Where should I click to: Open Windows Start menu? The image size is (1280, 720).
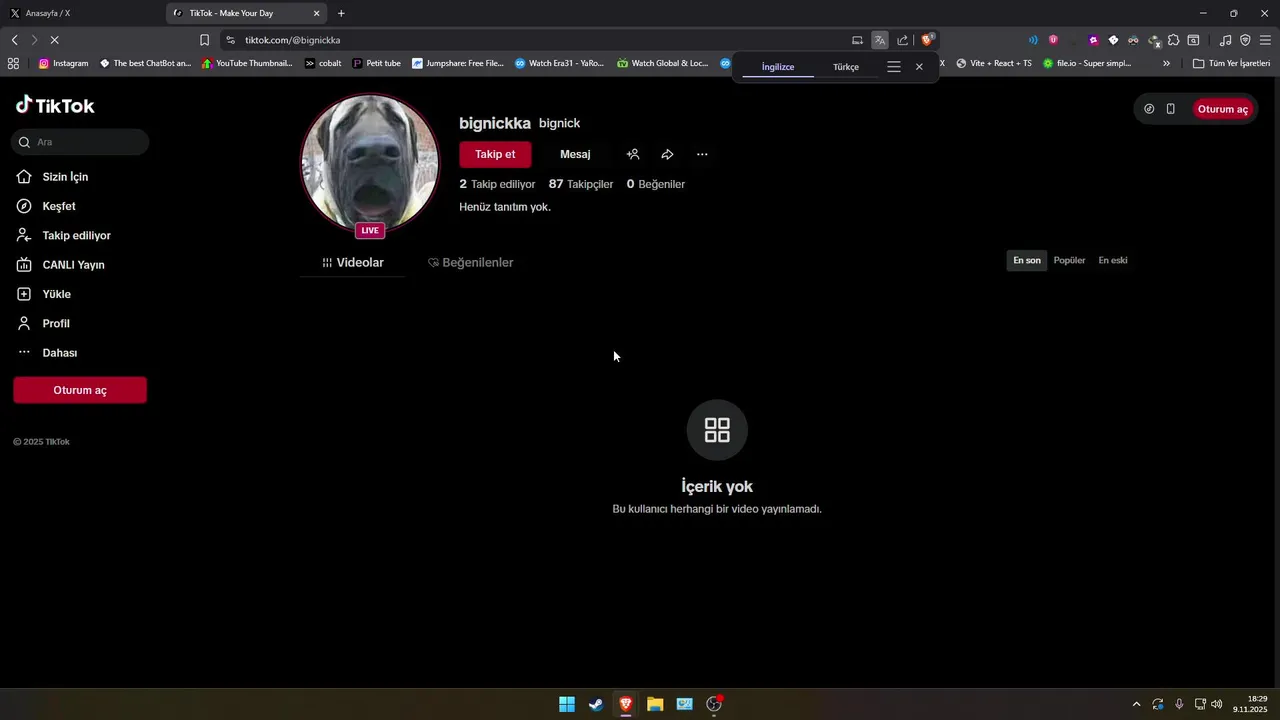pos(567,704)
